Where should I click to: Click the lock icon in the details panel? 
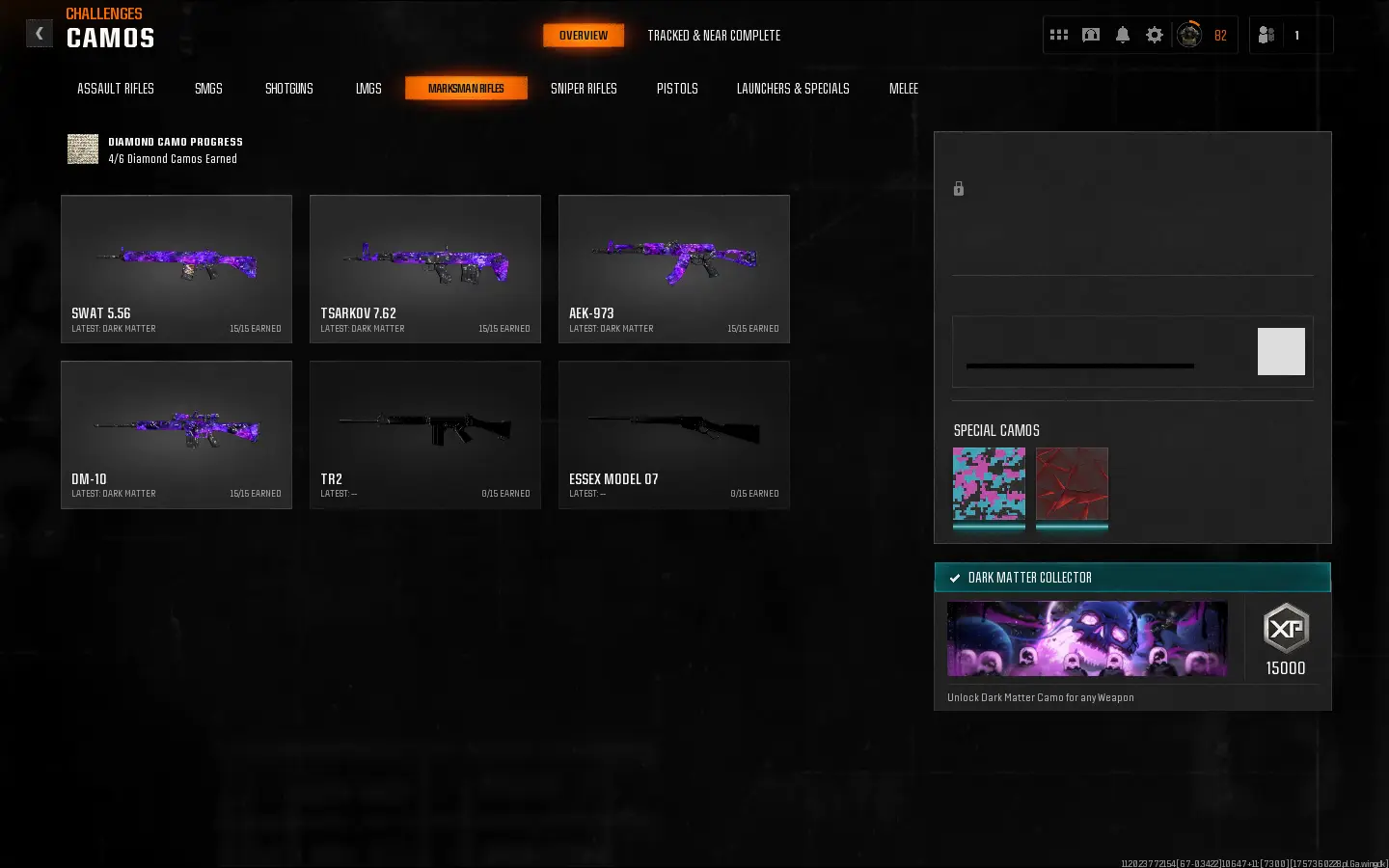pyautogui.click(x=959, y=189)
